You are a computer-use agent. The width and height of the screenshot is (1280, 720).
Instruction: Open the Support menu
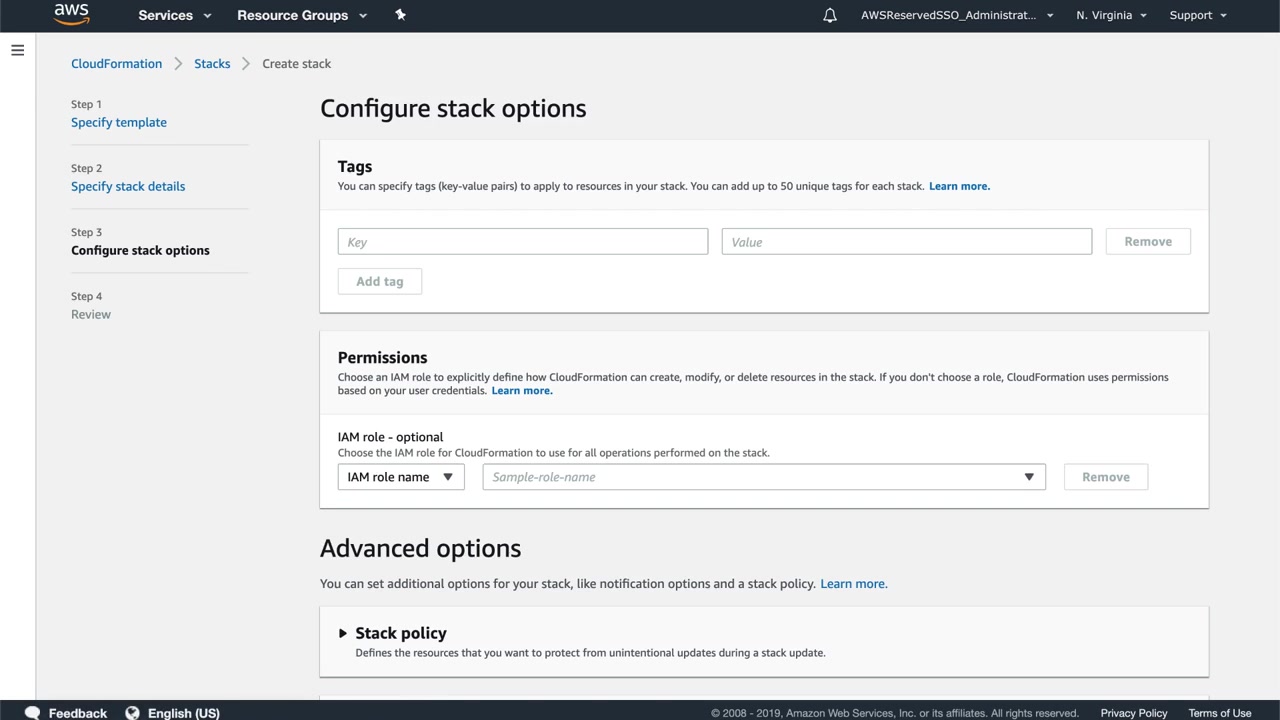click(x=1197, y=15)
